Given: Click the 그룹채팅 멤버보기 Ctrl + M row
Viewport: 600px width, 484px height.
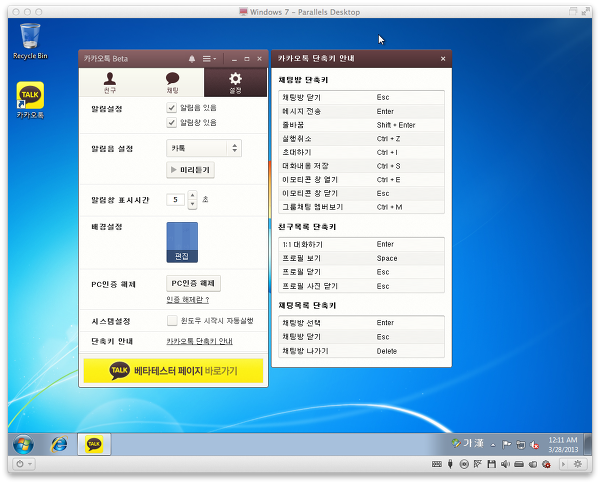Looking at the screenshot, I should pos(361,207).
